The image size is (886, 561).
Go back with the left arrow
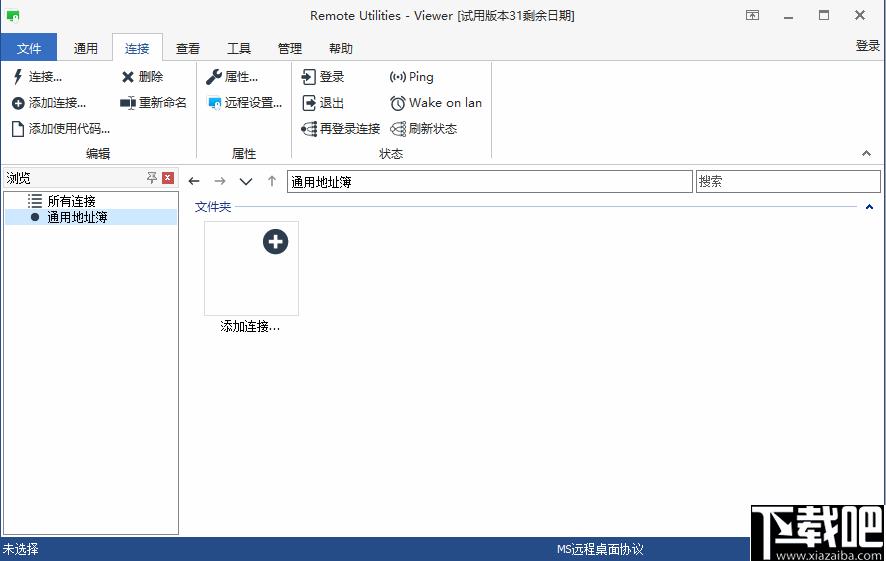[x=194, y=181]
